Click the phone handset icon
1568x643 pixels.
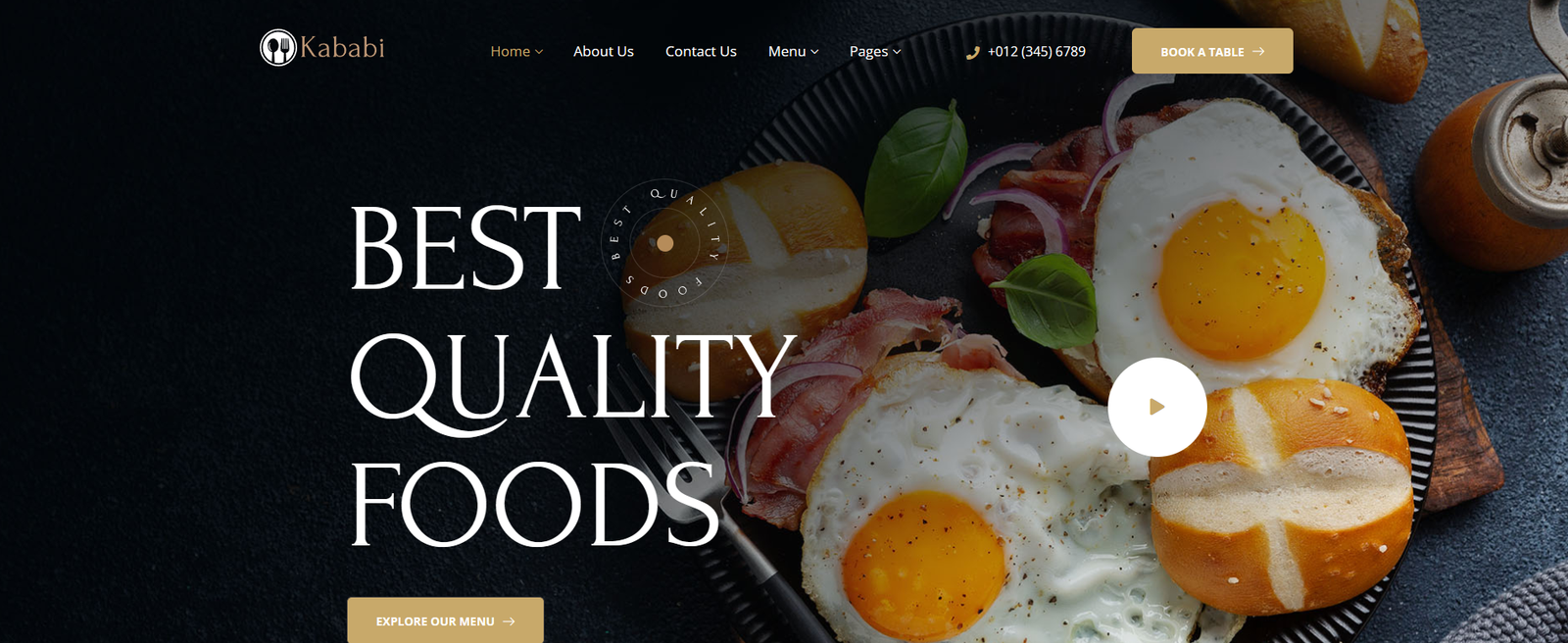pos(972,53)
